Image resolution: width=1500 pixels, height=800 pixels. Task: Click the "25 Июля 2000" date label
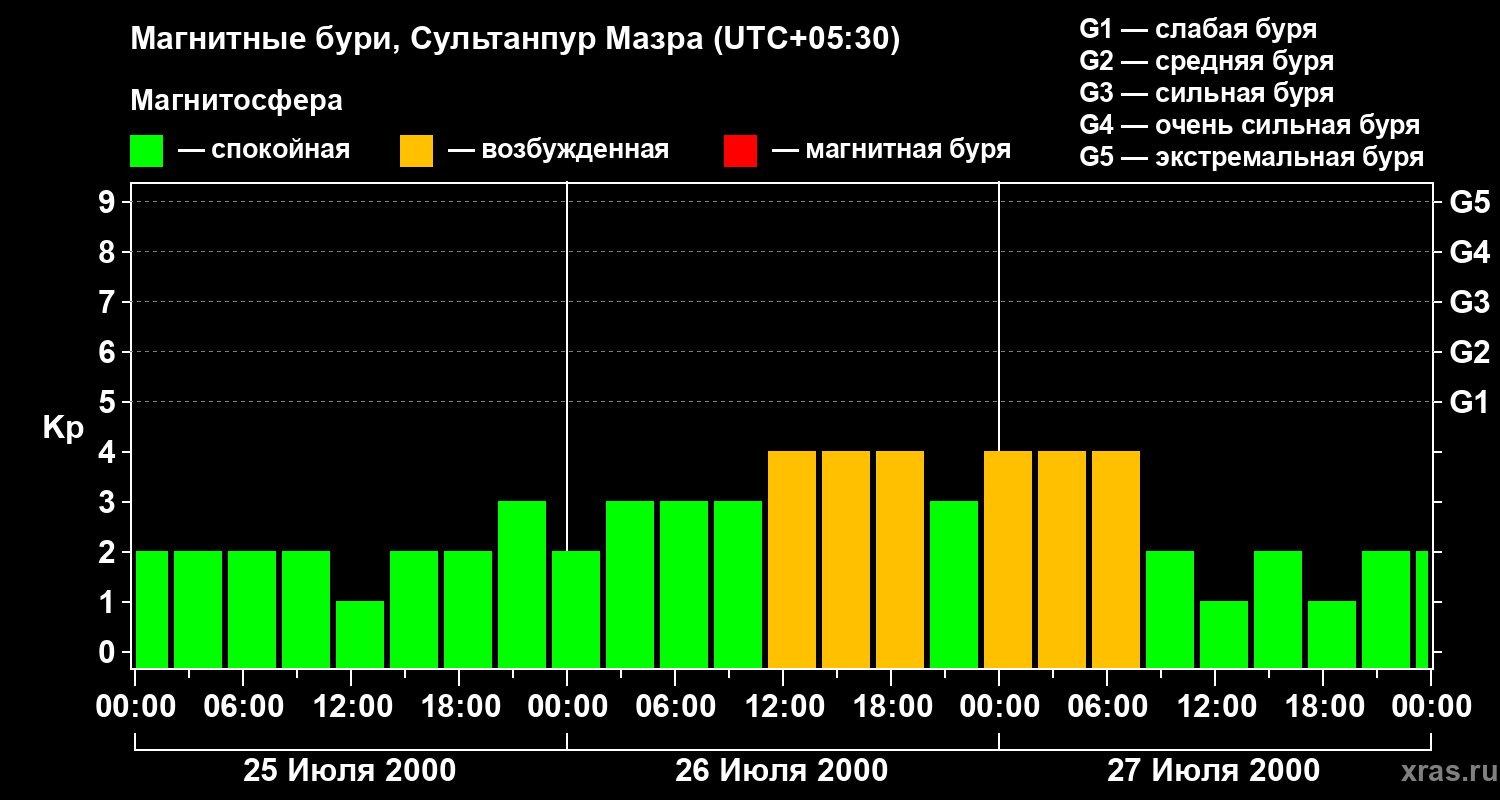coord(350,771)
